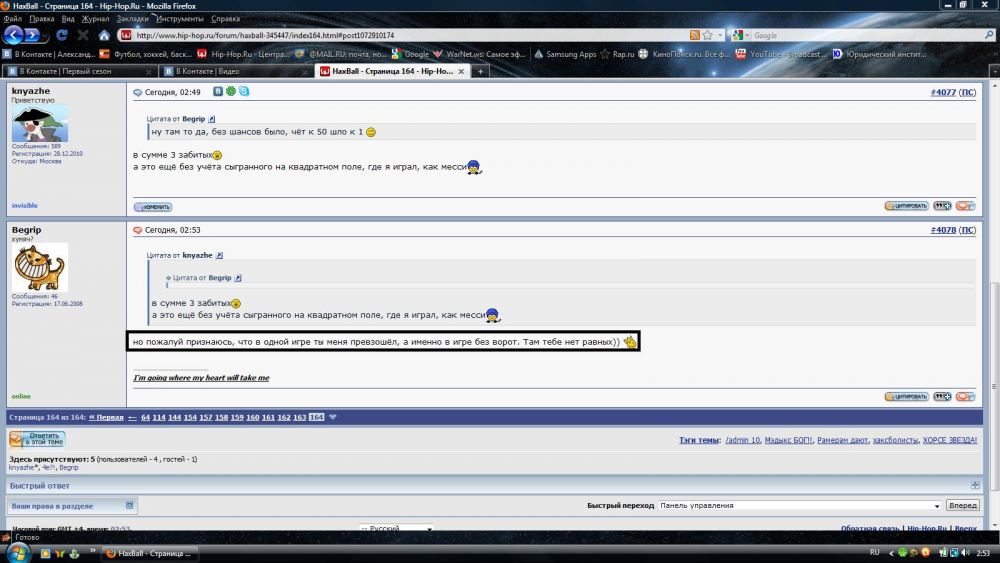This screenshot has height=563, width=1000.
Task: Open the Закладки menu
Action: (x=132, y=18)
